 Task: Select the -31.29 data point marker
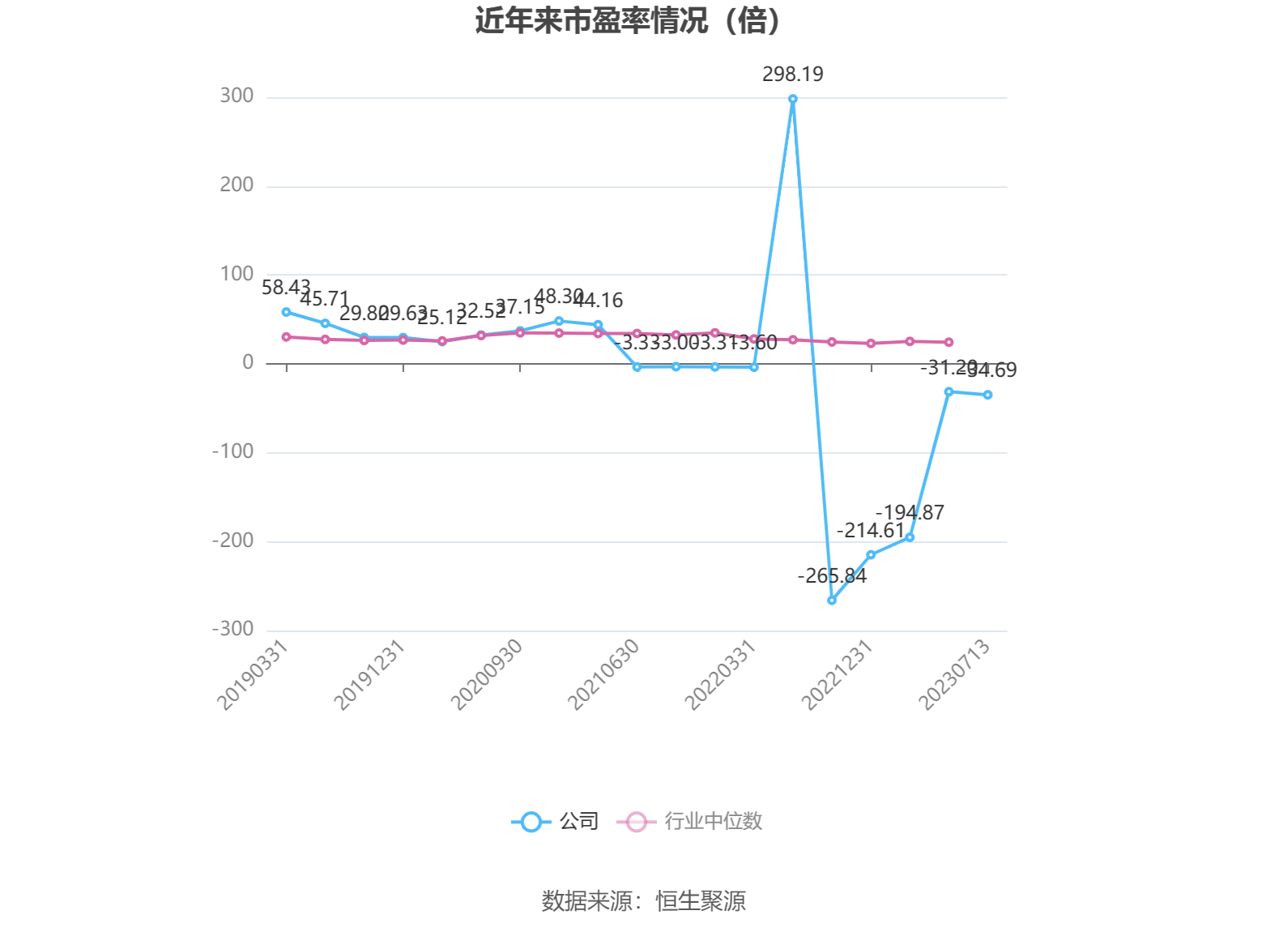(x=949, y=392)
